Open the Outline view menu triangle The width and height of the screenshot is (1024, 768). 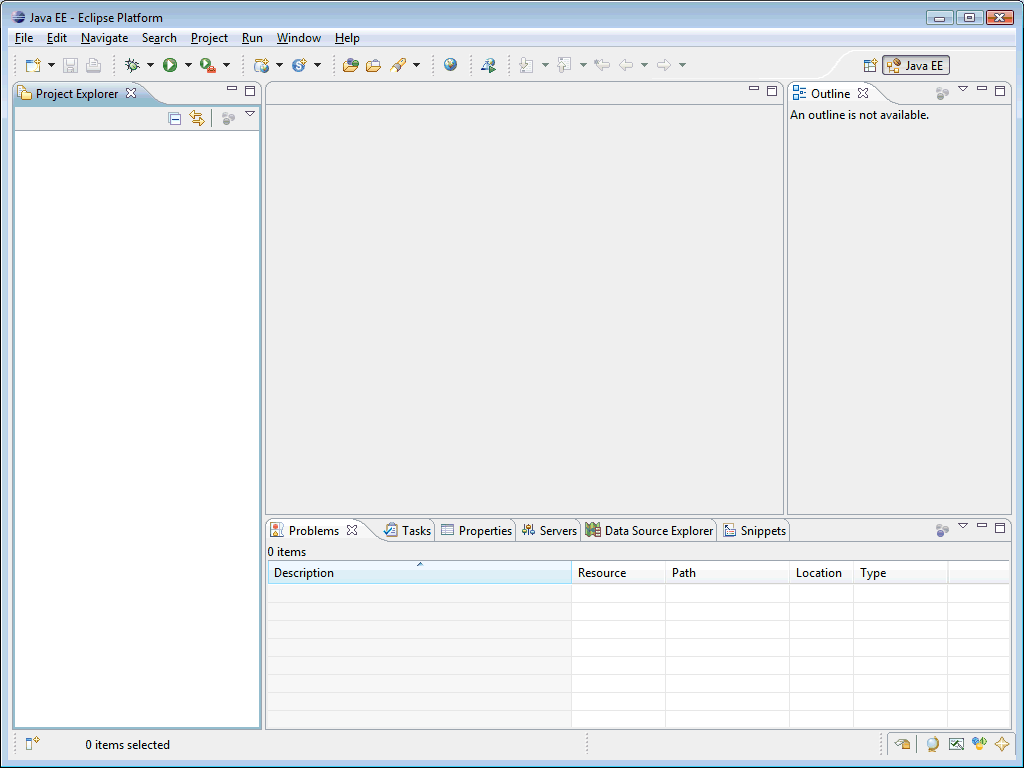click(963, 89)
